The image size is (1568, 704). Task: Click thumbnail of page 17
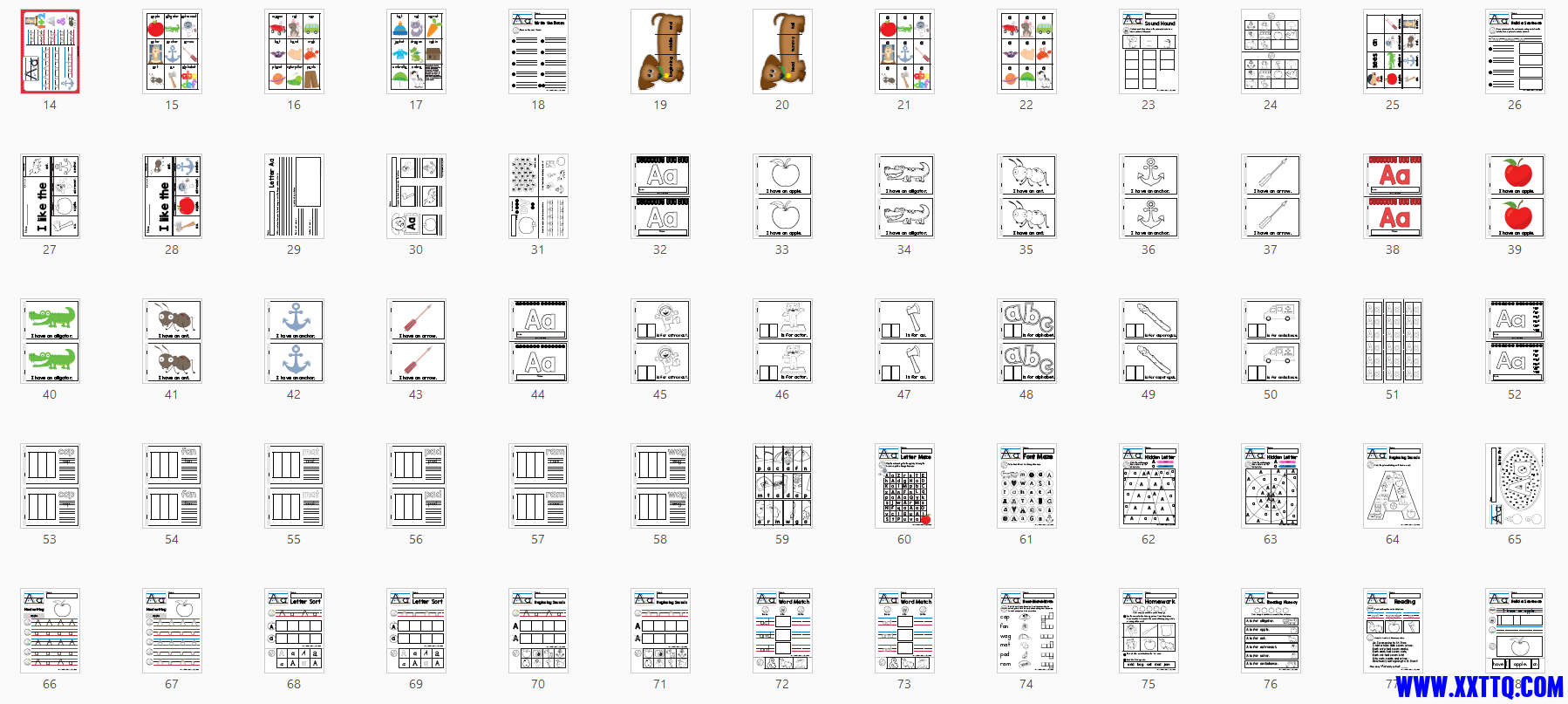pyautogui.click(x=416, y=51)
